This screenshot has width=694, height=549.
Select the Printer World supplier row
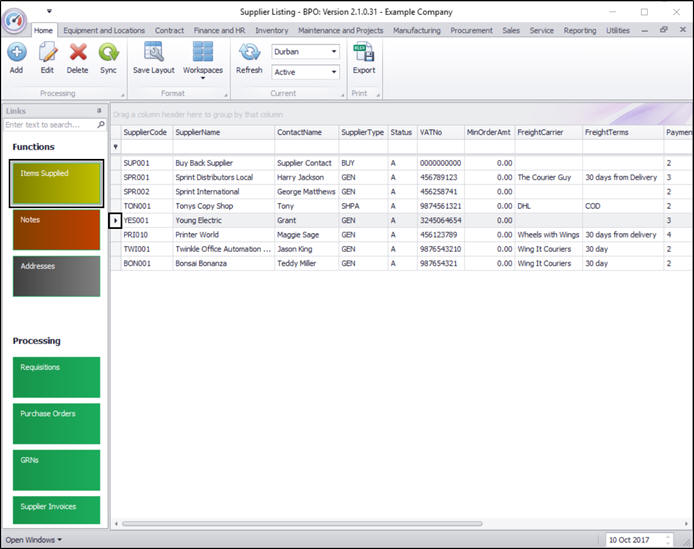(200, 234)
